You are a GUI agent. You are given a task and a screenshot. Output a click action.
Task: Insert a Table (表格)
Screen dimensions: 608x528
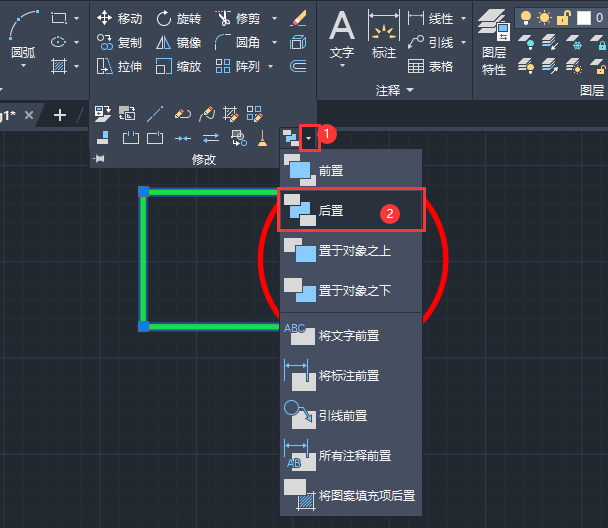click(430, 66)
